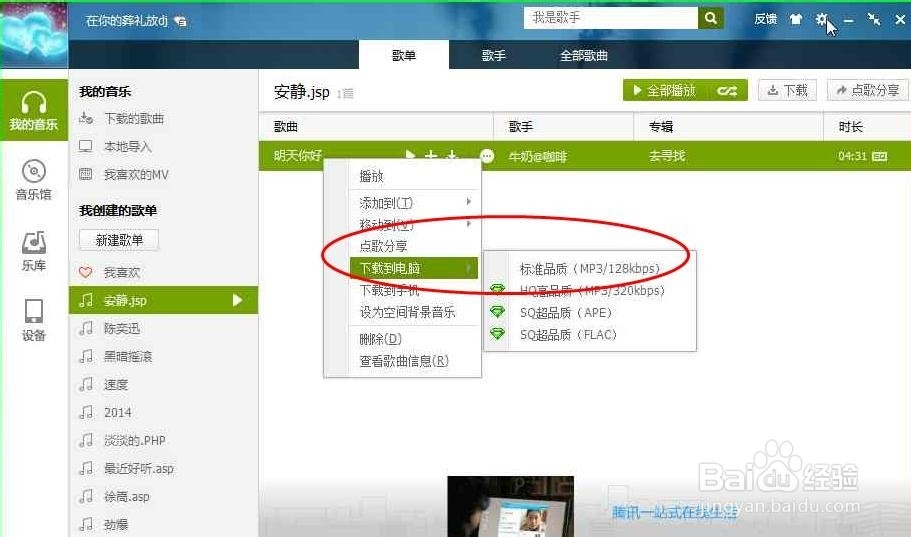Click the now-playing title 在你的葬礼放dj
The width and height of the screenshot is (911, 537).
point(127,21)
